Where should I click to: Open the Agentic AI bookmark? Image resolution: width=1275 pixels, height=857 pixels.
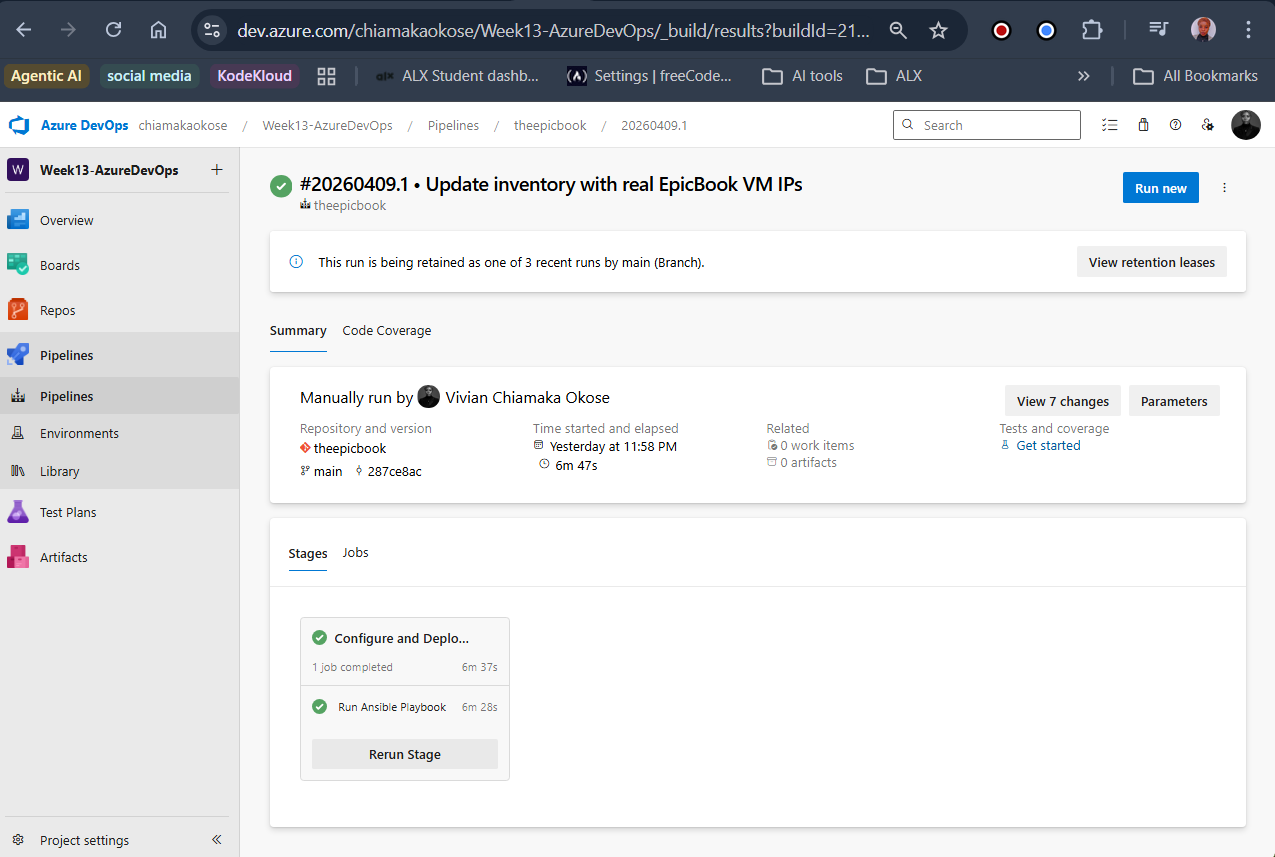pyautogui.click(x=46, y=76)
